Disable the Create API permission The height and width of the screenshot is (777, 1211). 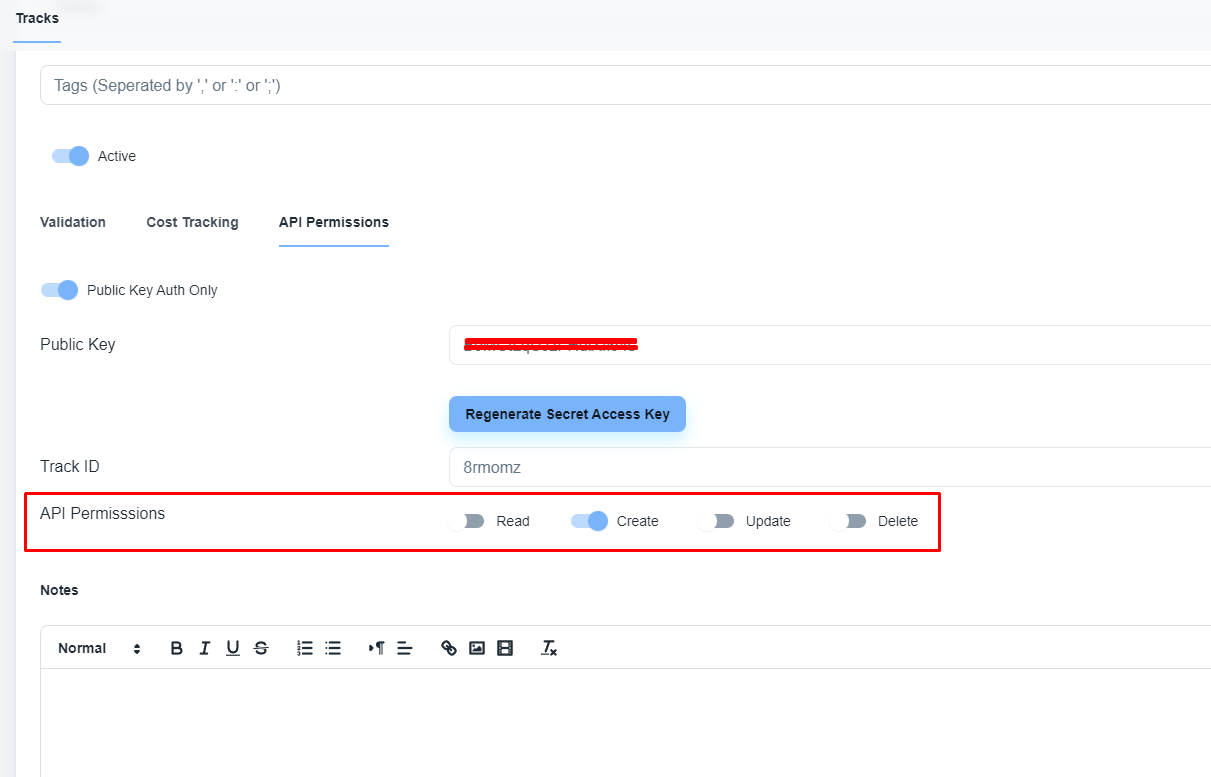[589, 521]
